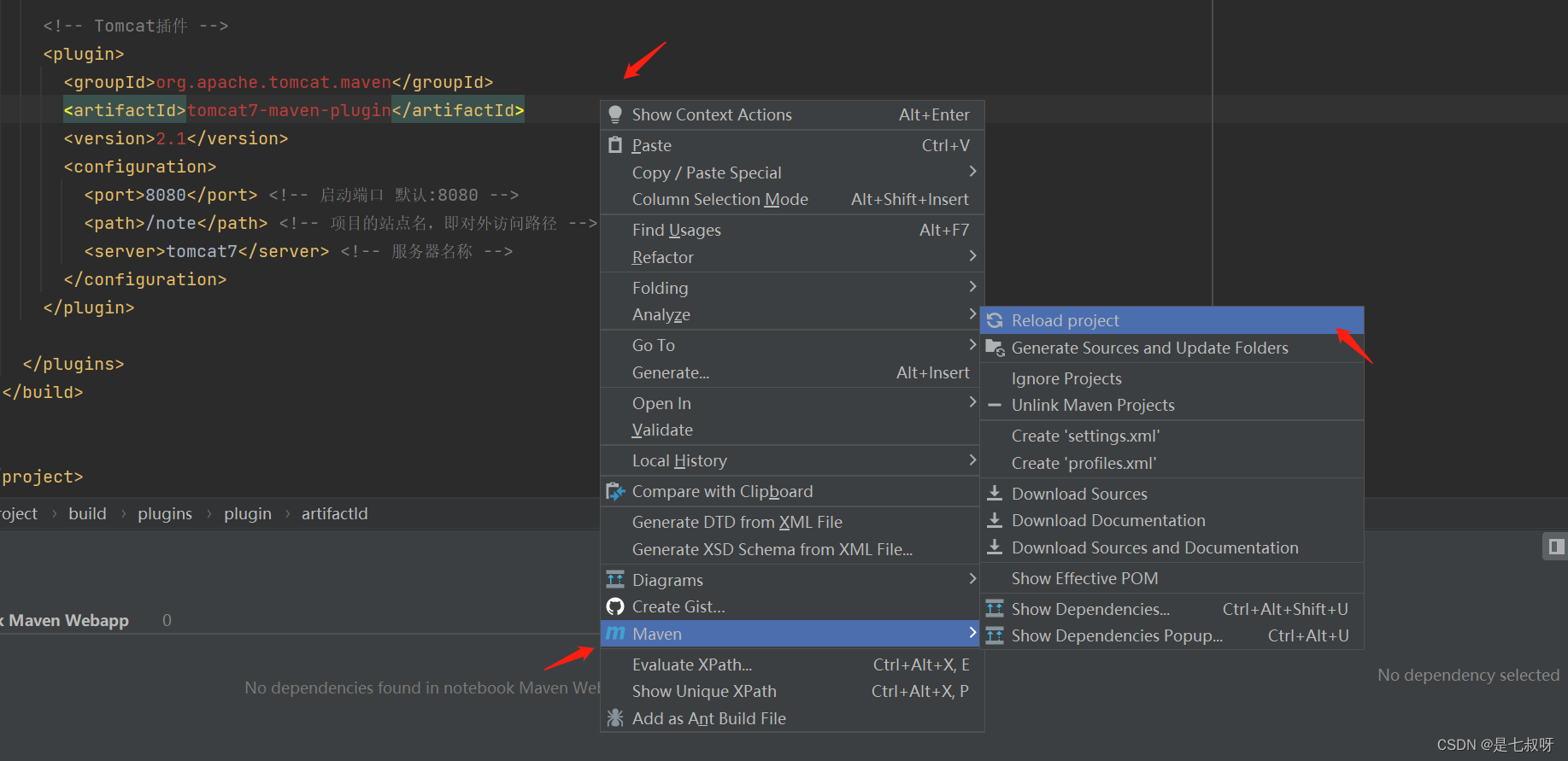Expand the Go To submenu arrow
Viewport: 1568px width, 761px height.
[x=972, y=344]
